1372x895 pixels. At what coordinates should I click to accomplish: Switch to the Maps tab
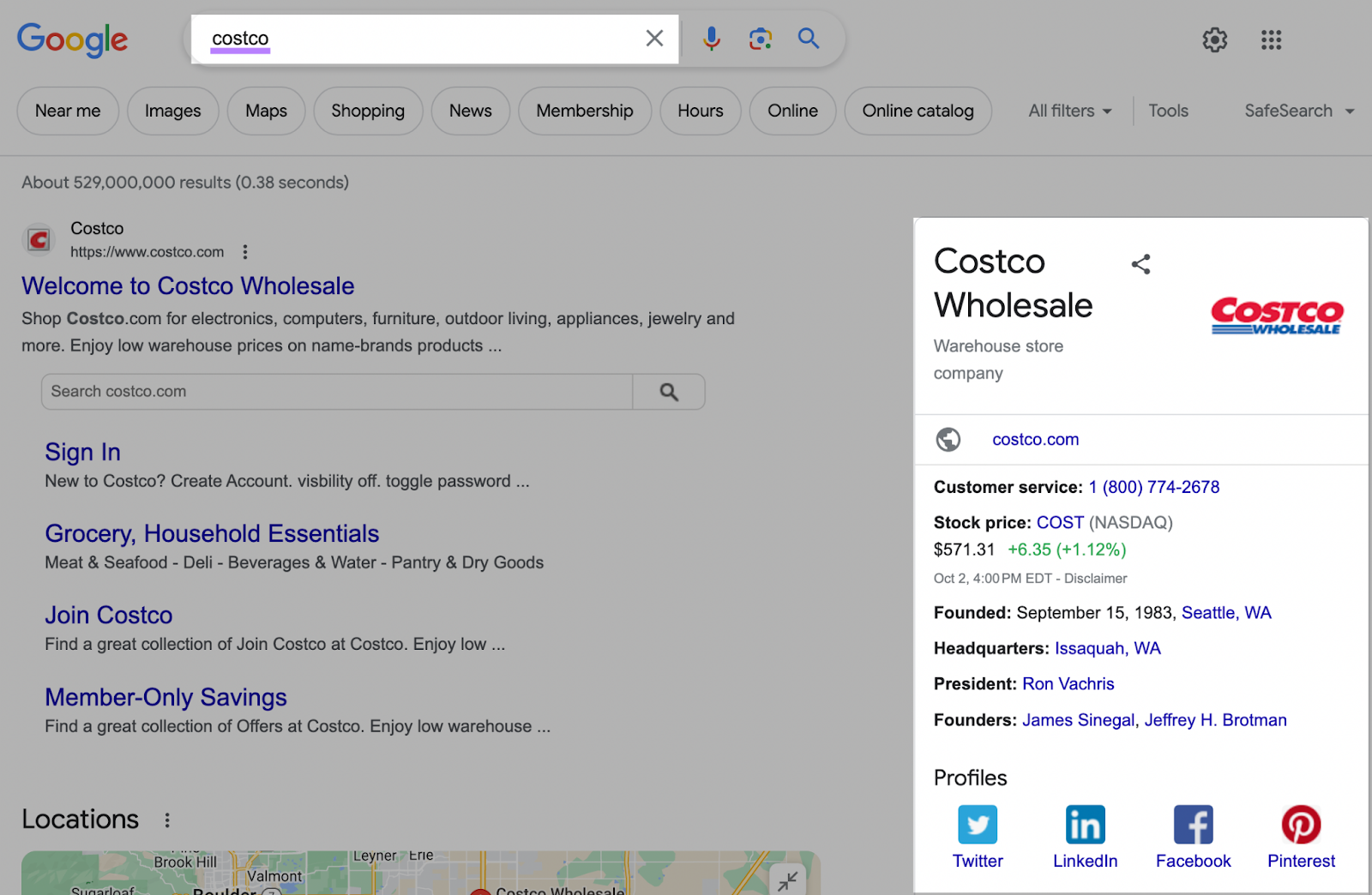[267, 111]
